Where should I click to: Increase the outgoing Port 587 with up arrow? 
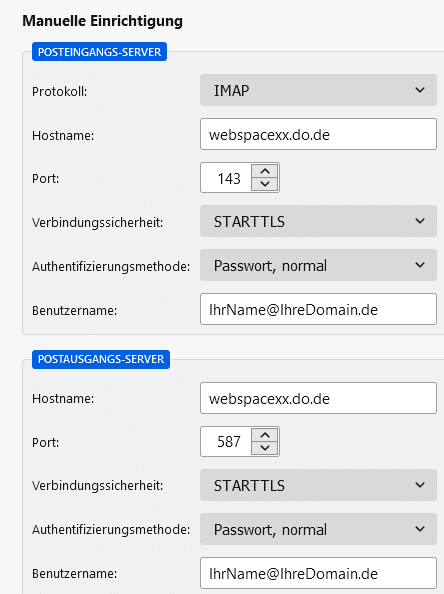[265, 435]
